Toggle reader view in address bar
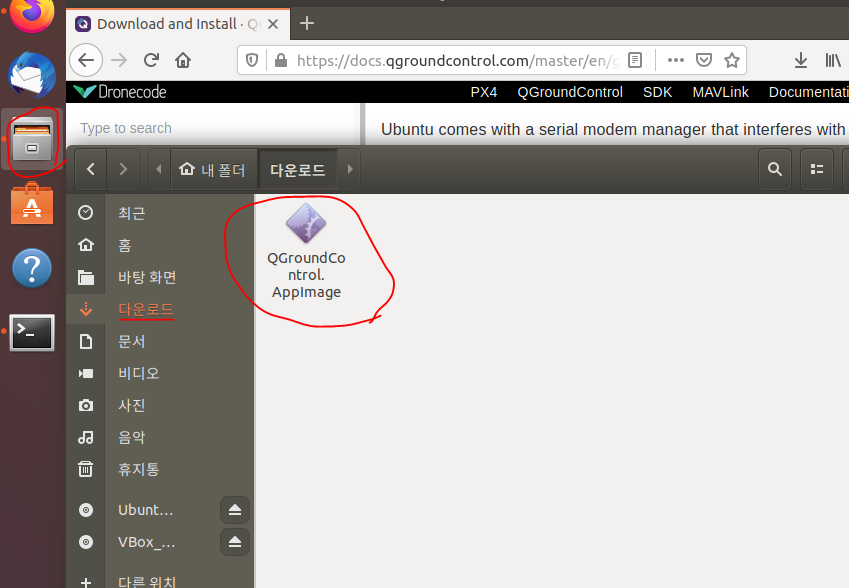The height and width of the screenshot is (588, 849). (635, 60)
